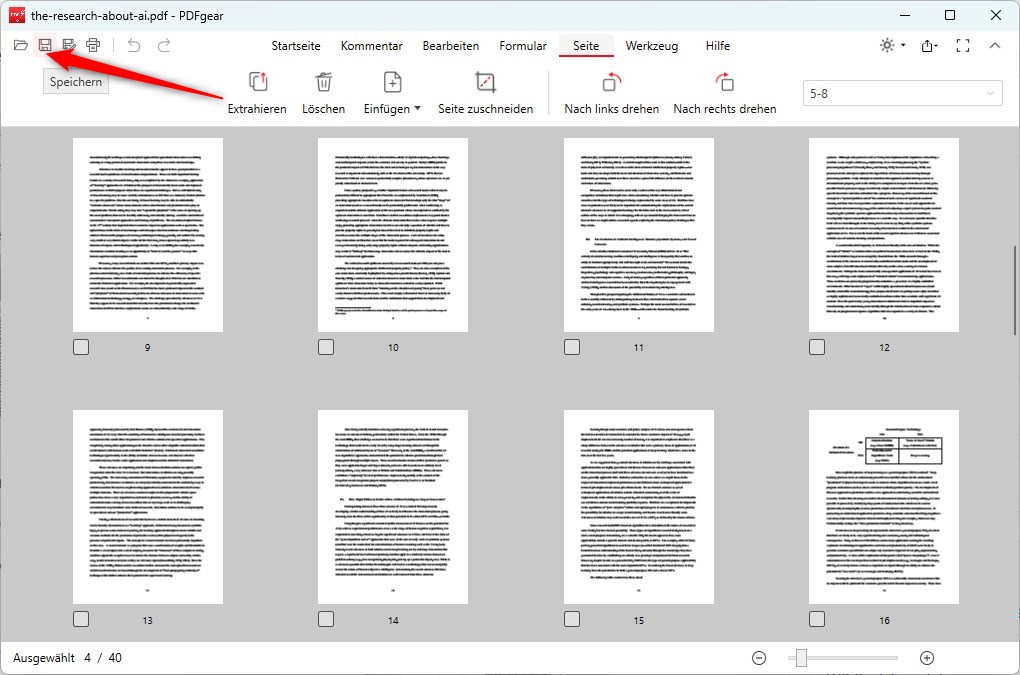Switch to the Kommentar tab

coord(371,45)
